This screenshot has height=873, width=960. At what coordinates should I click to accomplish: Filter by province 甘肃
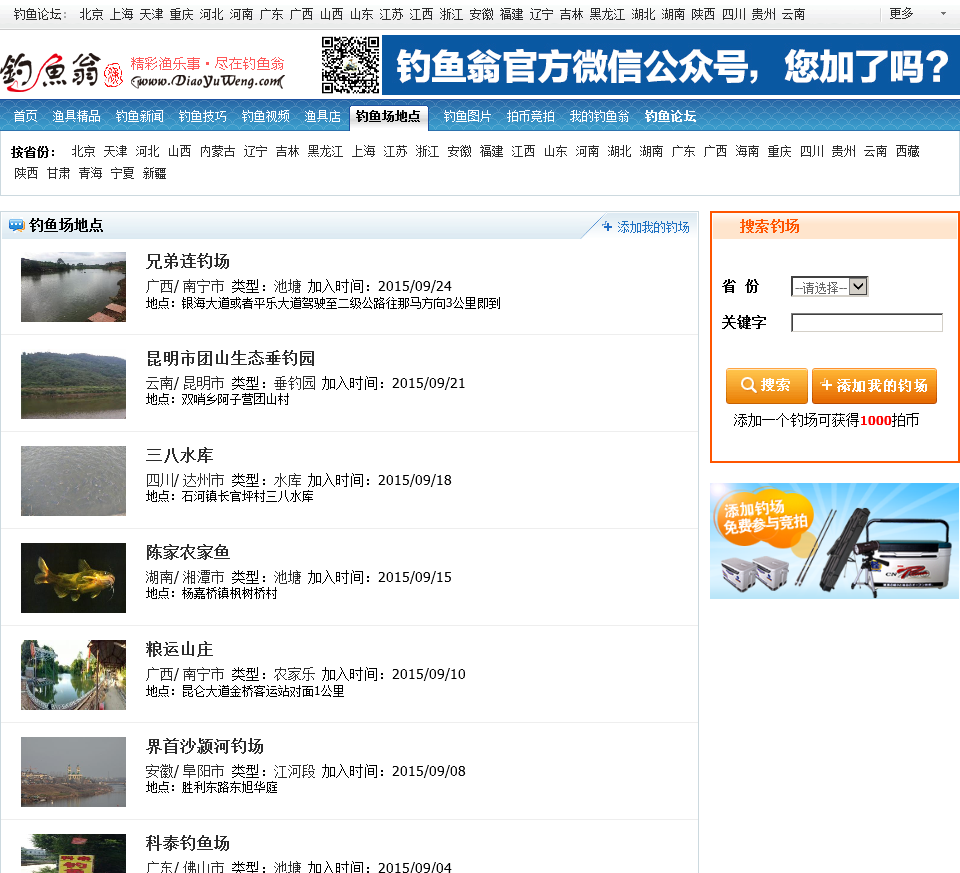click(58, 173)
